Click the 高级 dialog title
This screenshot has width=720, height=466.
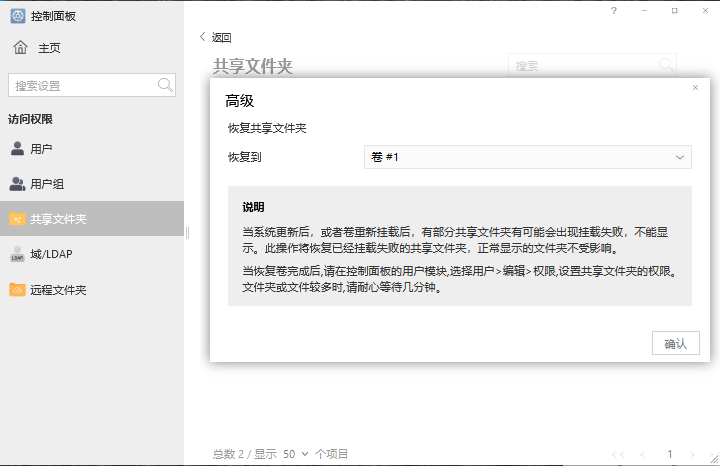click(x=239, y=101)
